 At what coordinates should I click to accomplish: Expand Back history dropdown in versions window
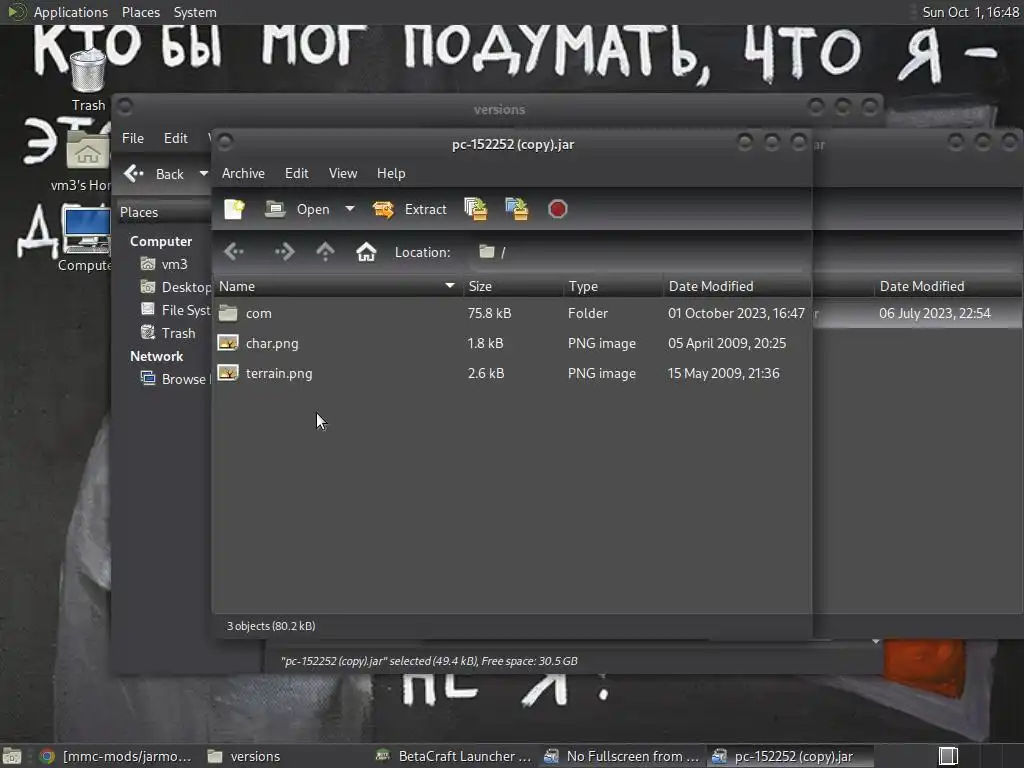pos(203,174)
